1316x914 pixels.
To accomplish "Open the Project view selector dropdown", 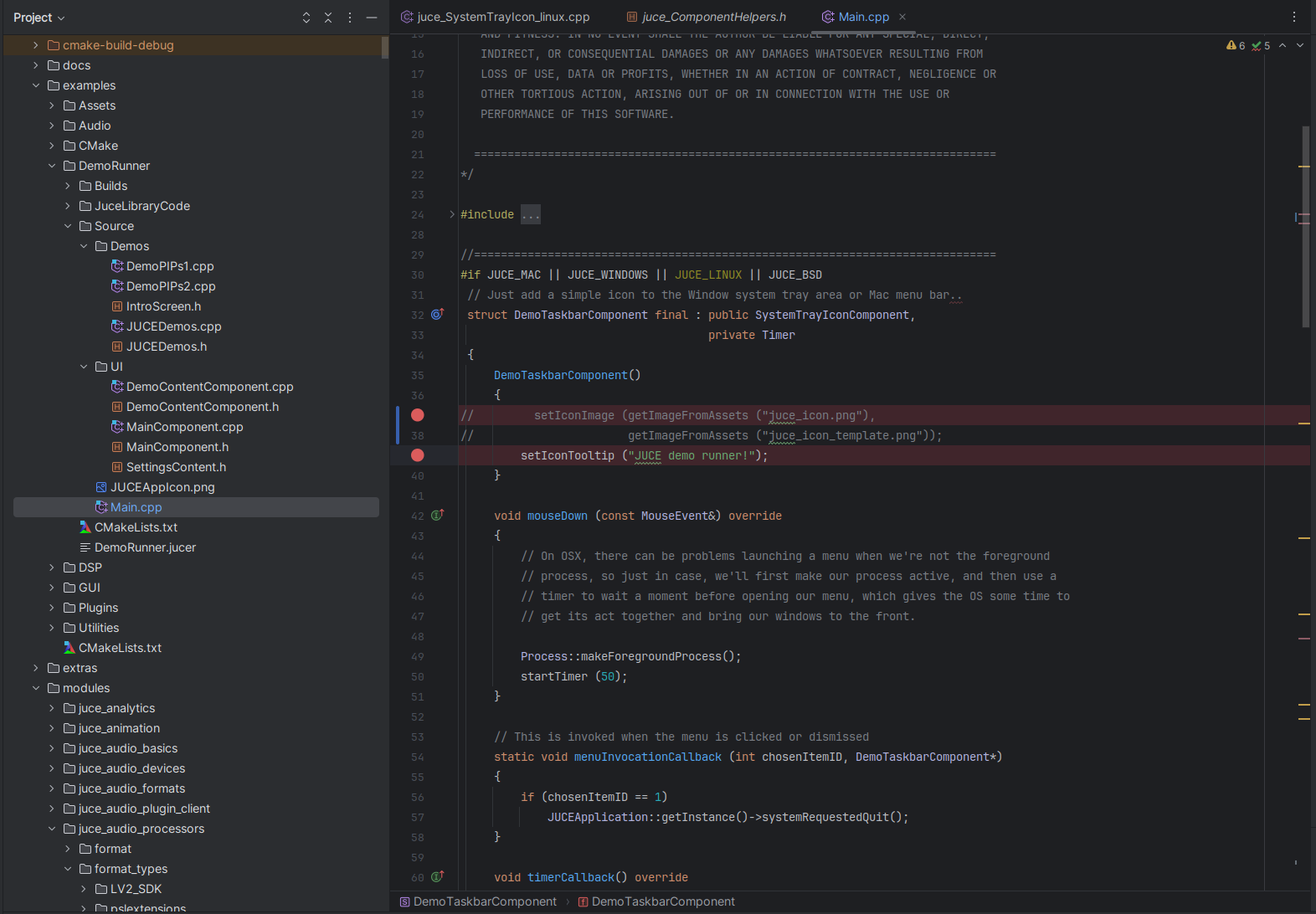I will pos(39,18).
